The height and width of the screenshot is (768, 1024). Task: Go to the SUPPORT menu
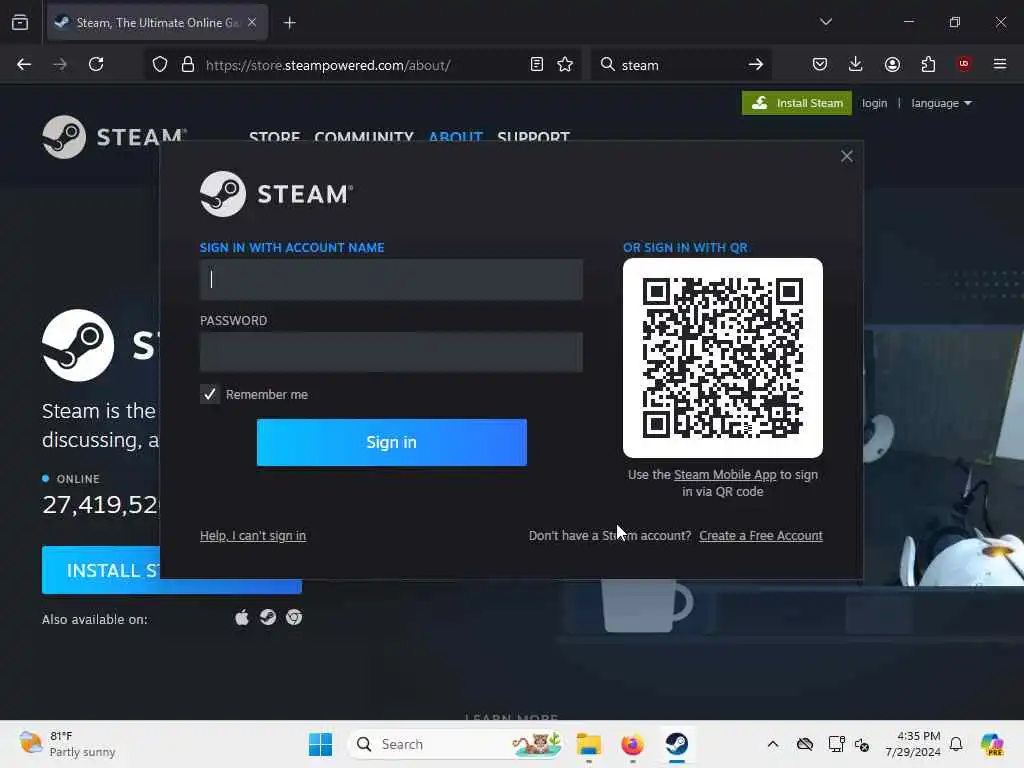[534, 136]
